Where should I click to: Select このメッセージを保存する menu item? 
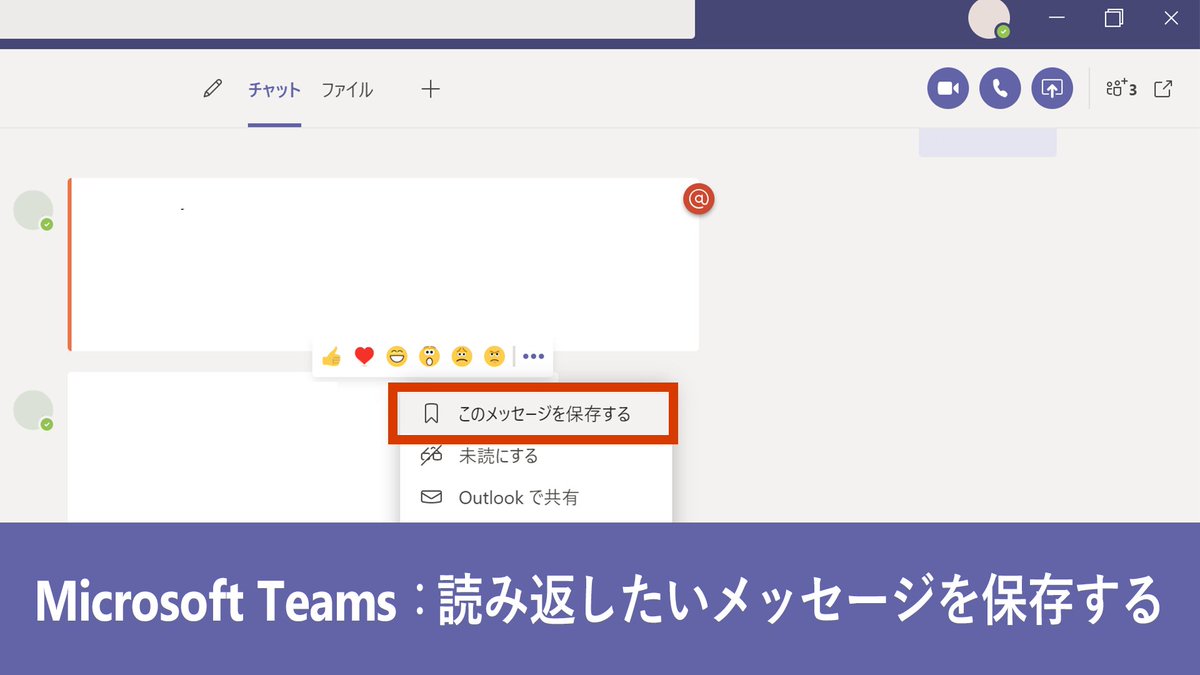(534, 413)
